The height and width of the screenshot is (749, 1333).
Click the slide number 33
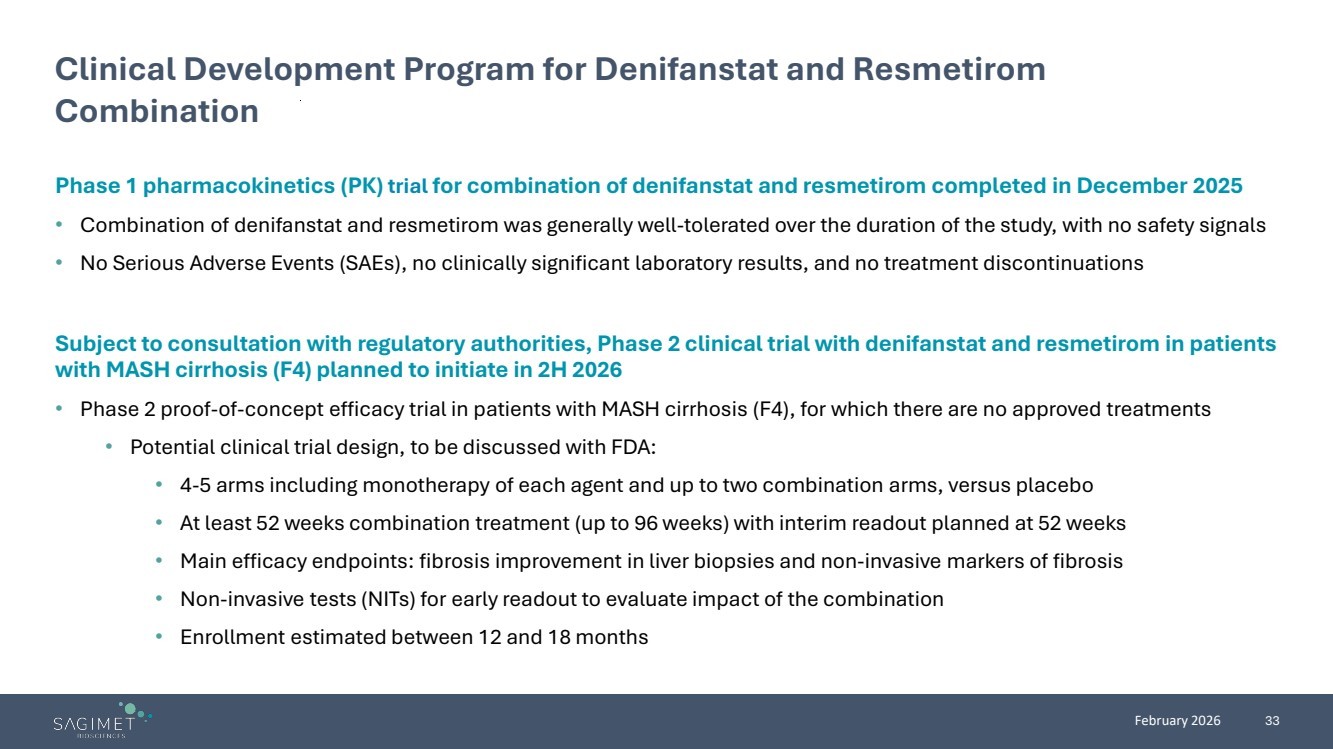pos(1272,721)
